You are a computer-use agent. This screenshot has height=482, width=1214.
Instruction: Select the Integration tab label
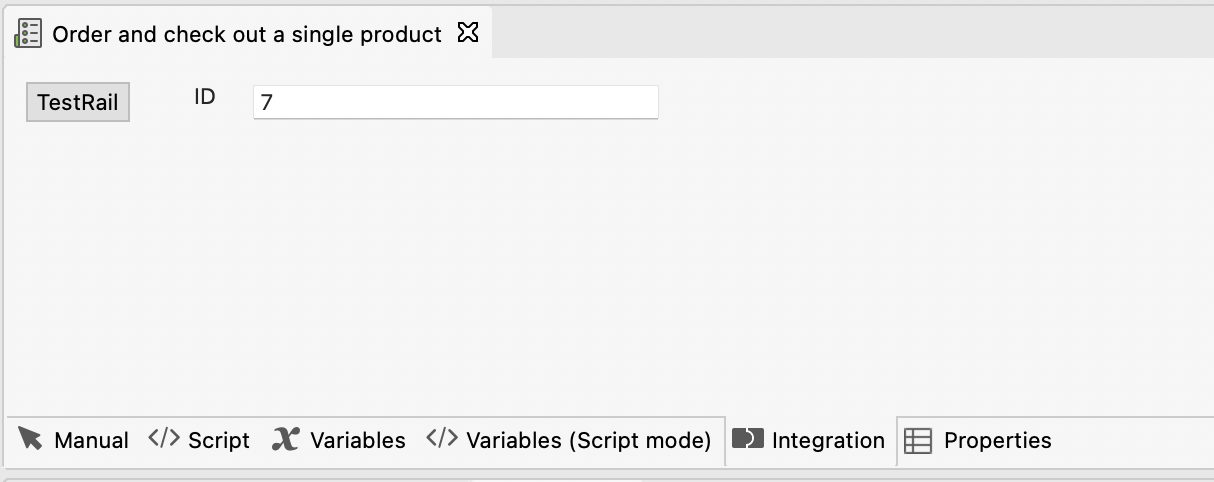tap(828, 440)
